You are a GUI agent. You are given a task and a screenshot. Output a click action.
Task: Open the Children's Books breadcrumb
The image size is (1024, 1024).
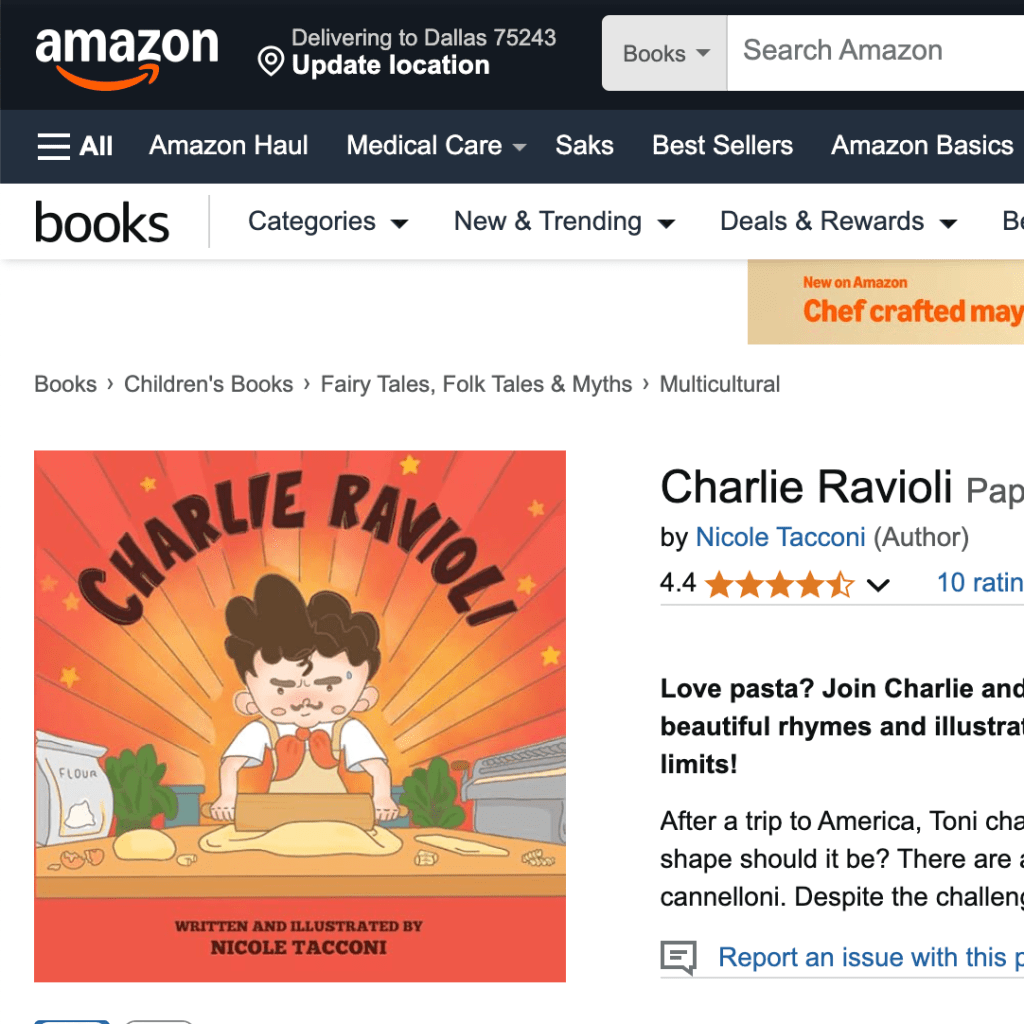pos(208,384)
